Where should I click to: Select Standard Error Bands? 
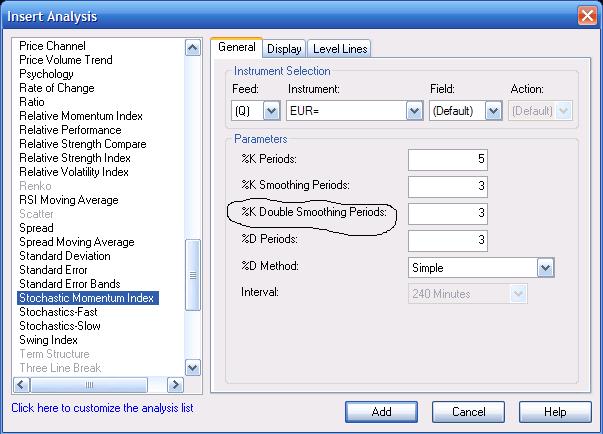[70, 284]
